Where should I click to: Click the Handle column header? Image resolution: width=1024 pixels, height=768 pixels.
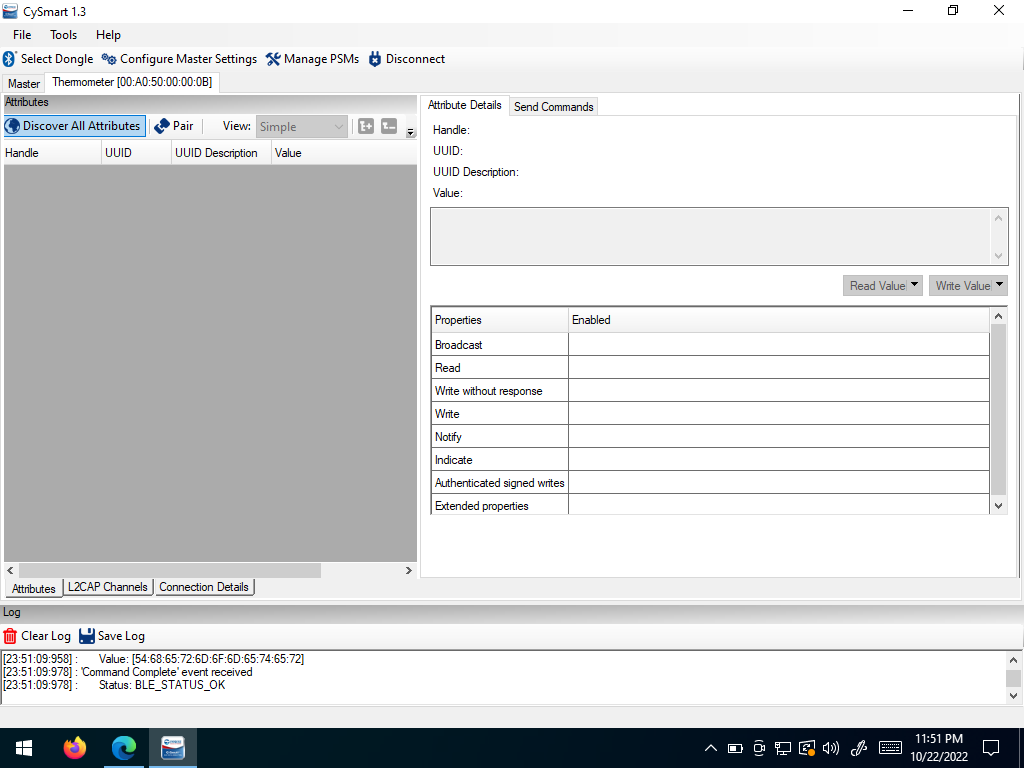pyautogui.click(x=52, y=153)
